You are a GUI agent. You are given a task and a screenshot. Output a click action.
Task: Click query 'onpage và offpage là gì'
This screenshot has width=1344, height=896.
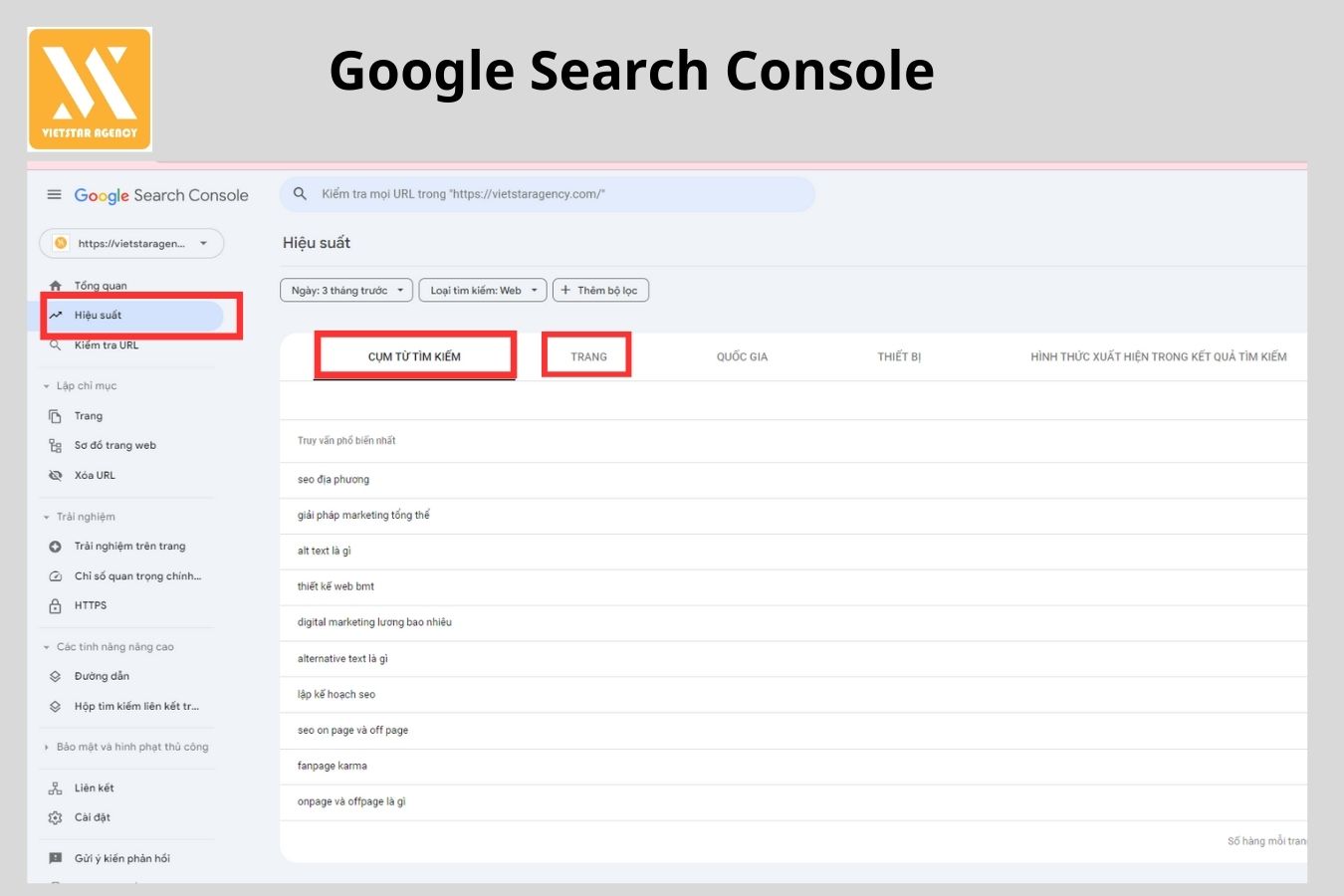793,802
